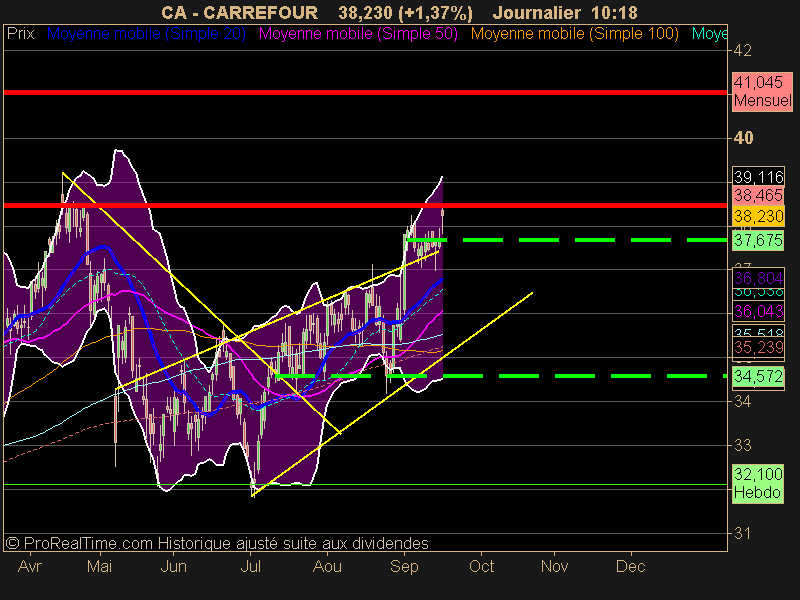Click the "Nov" month on time axis
Image resolution: width=800 pixels, height=600 pixels.
[x=555, y=566]
